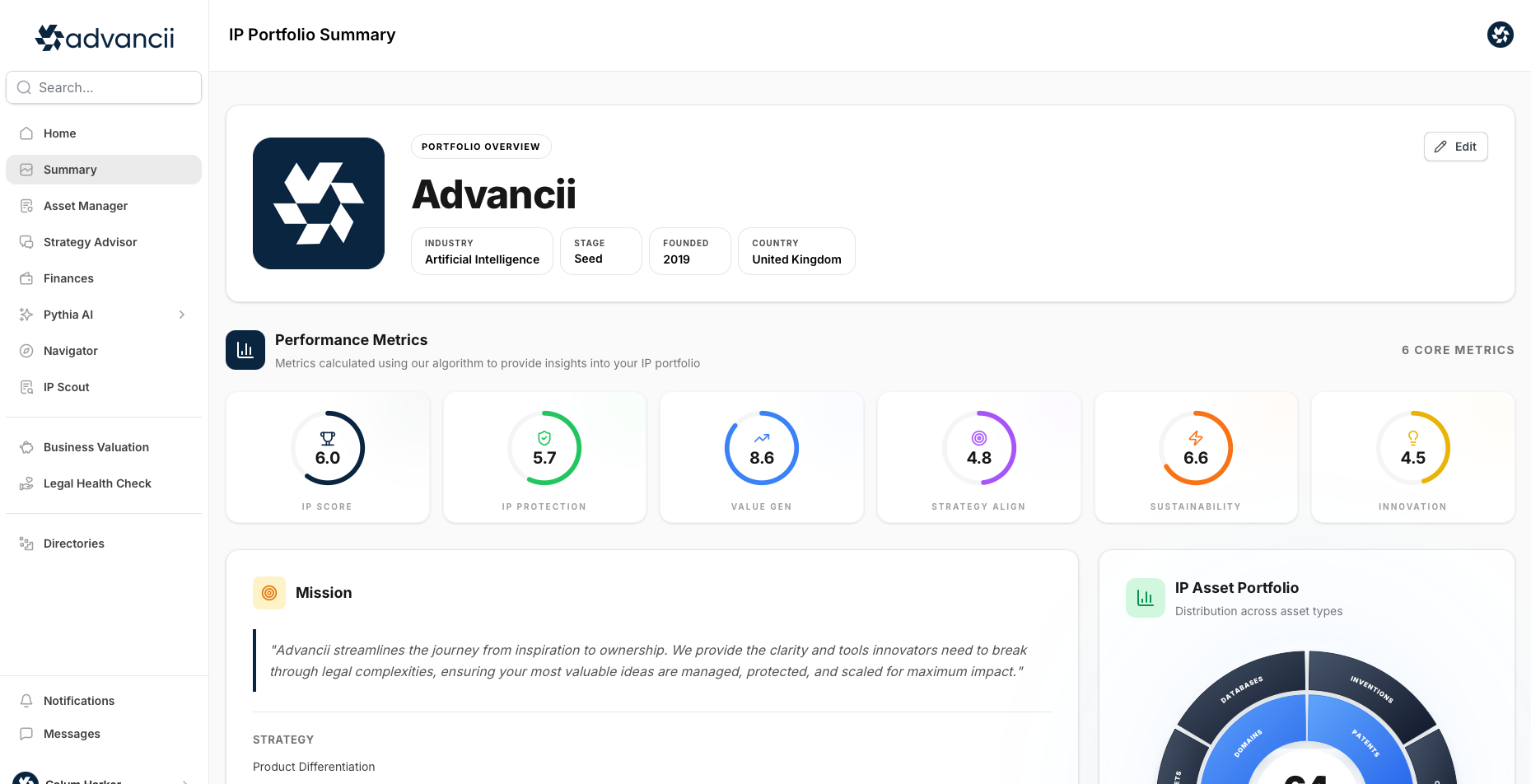Viewport: 1531px width, 784px height.
Task: Click the lightbulb icon on the Innovation card
Action: tap(1413, 437)
